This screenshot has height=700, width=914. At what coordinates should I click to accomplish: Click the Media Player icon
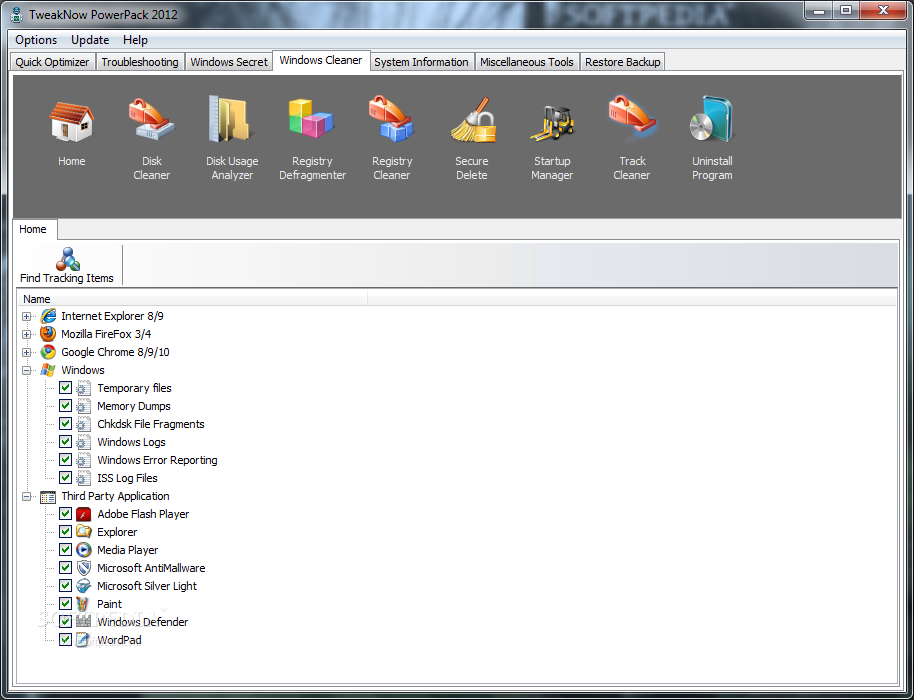(84, 550)
